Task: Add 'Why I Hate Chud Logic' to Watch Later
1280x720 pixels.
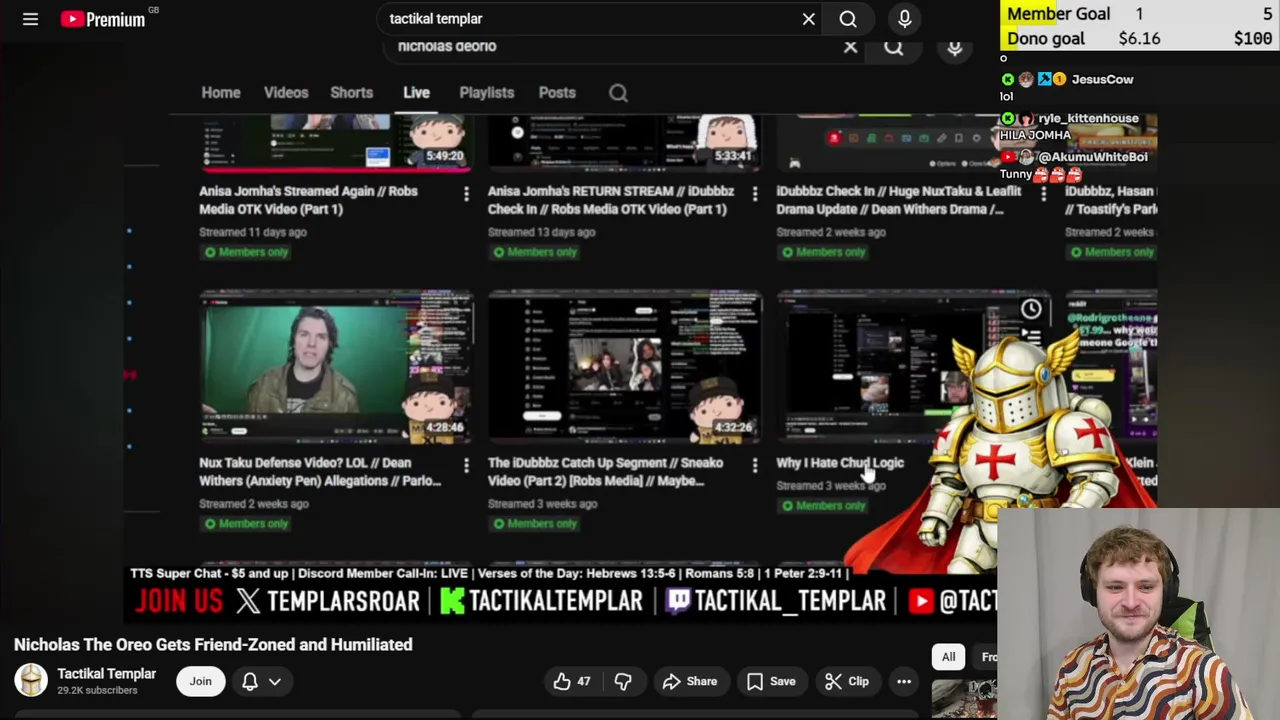Action: pyautogui.click(x=1031, y=309)
